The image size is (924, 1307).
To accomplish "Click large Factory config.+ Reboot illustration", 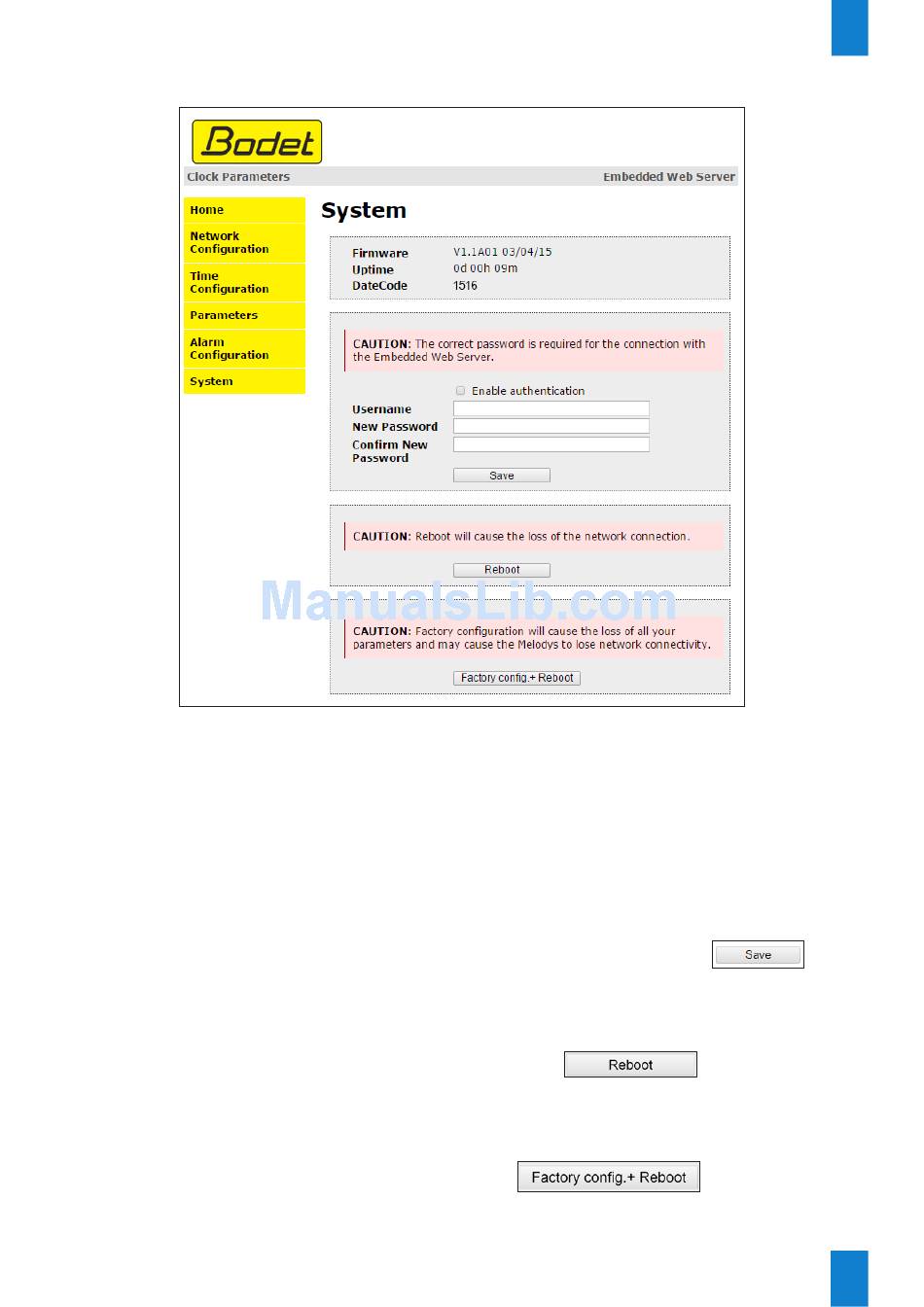I will coord(609,1178).
